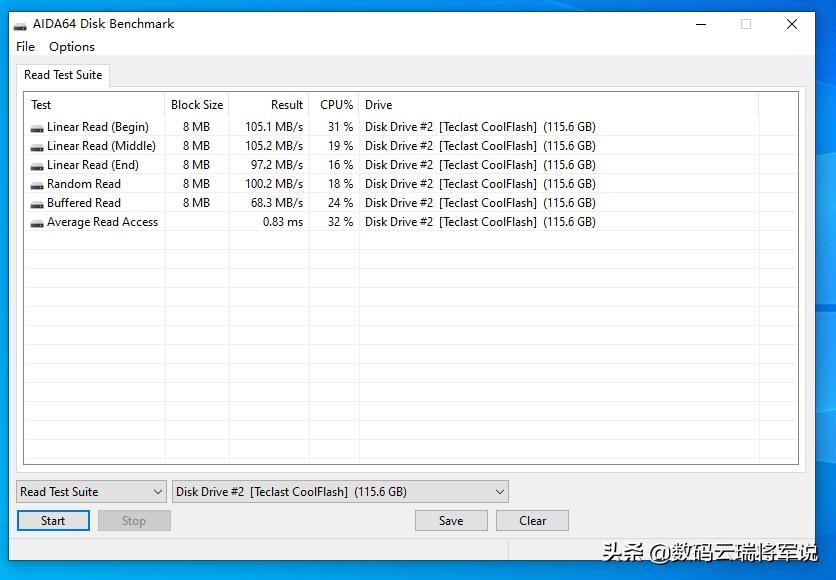Click the disk icon beside Buffered Read
Screen dimensions: 836x580
point(37,203)
